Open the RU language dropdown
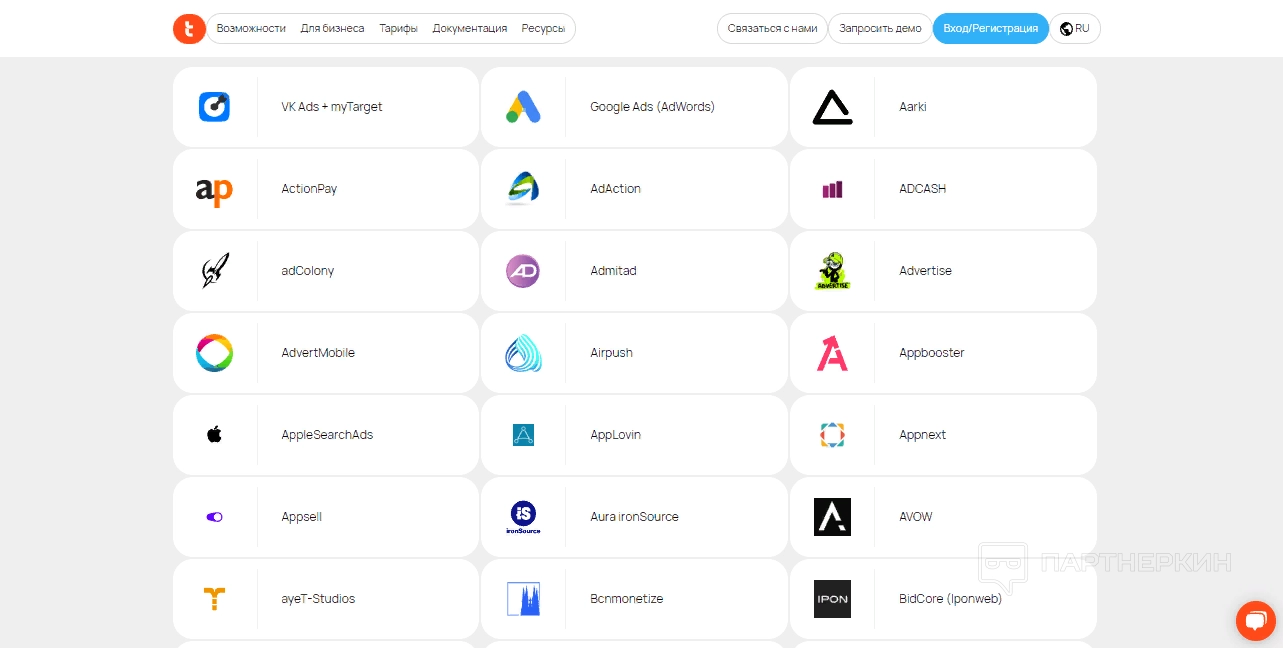 pyautogui.click(x=1075, y=29)
